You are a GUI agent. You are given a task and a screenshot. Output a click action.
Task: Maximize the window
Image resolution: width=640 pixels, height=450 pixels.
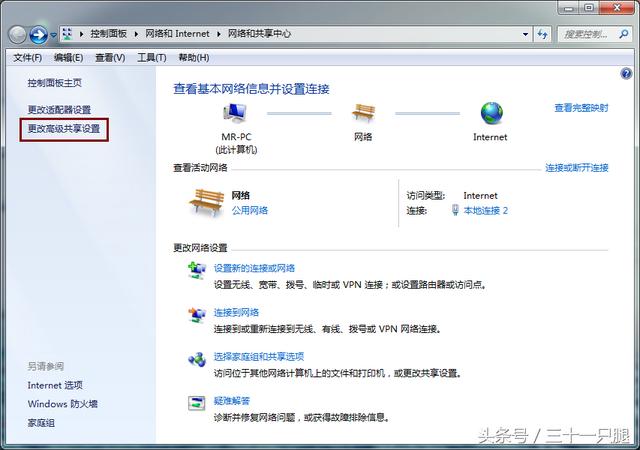click(589, 7)
